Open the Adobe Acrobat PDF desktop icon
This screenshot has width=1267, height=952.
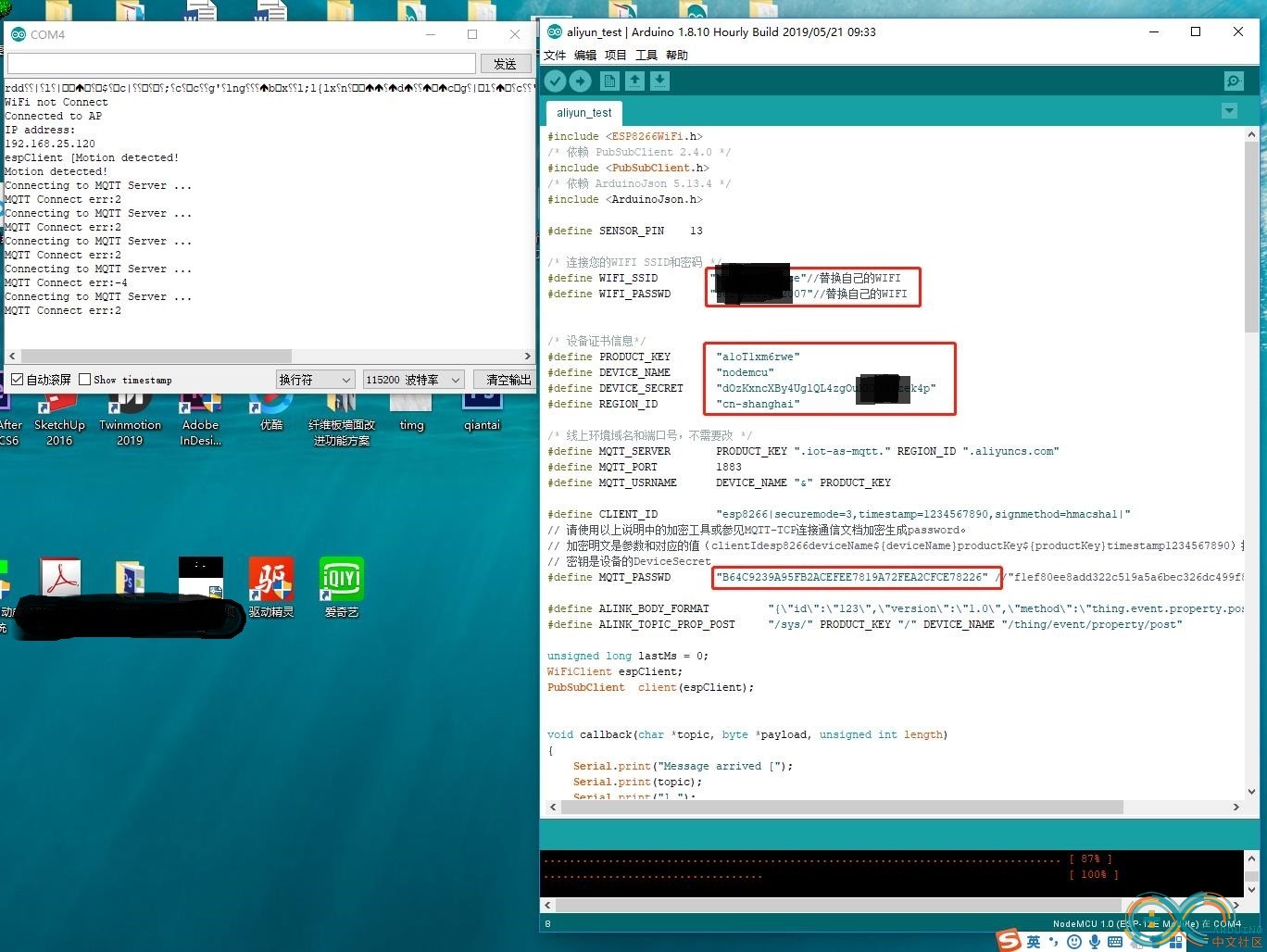tap(60, 579)
